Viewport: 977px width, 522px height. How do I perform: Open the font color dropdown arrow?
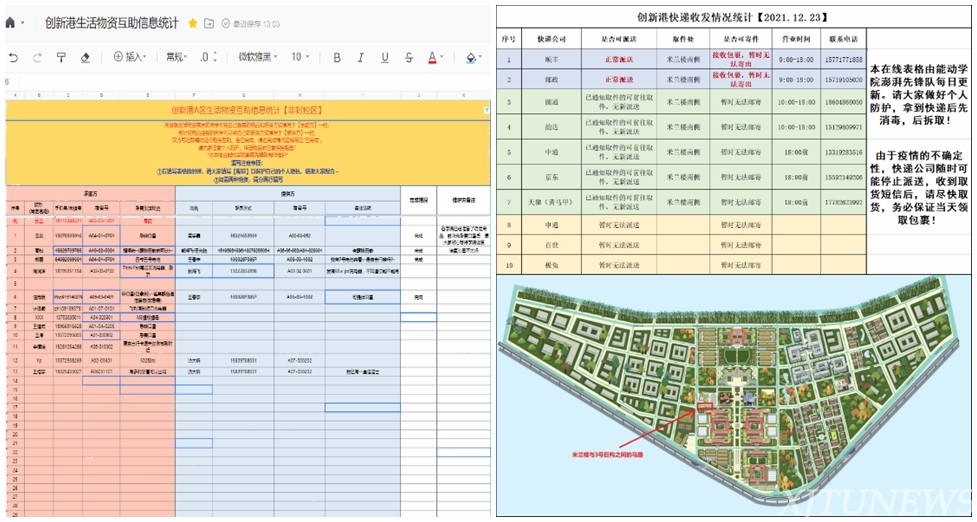pyautogui.click(x=442, y=57)
